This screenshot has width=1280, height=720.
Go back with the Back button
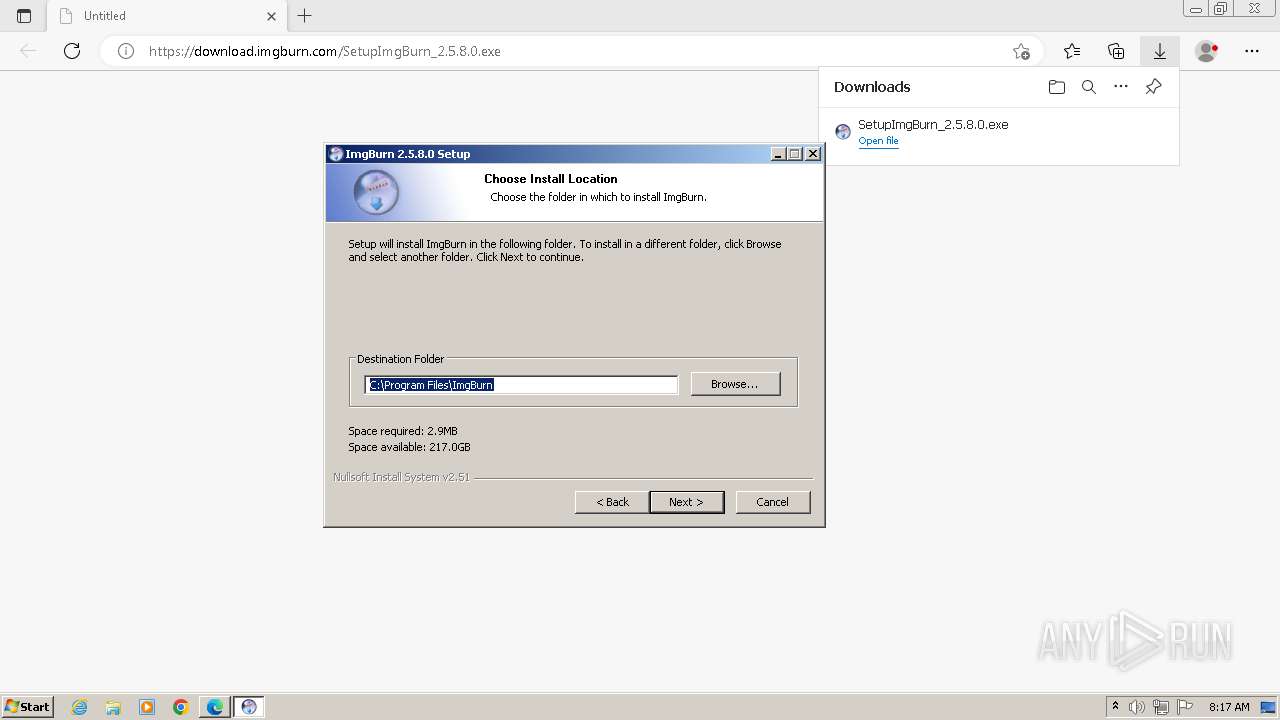(x=612, y=502)
